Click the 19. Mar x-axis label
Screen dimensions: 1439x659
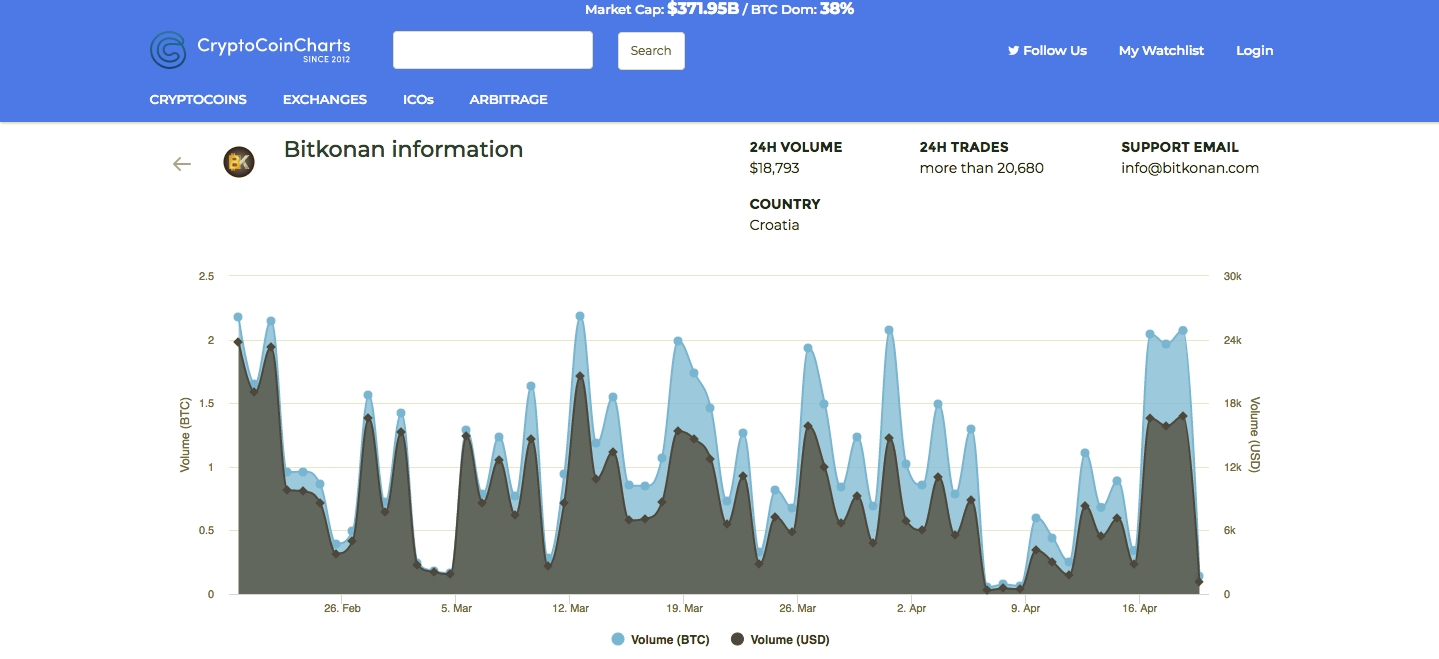[x=684, y=607]
